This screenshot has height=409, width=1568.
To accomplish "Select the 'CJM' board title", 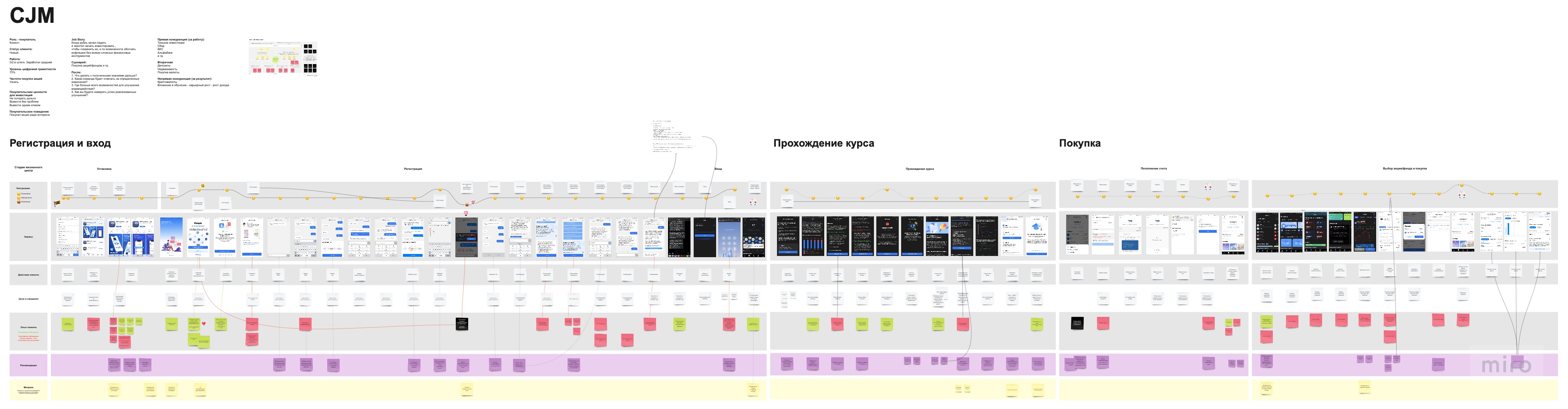I will pyautogui.click(x=32, y=15).
